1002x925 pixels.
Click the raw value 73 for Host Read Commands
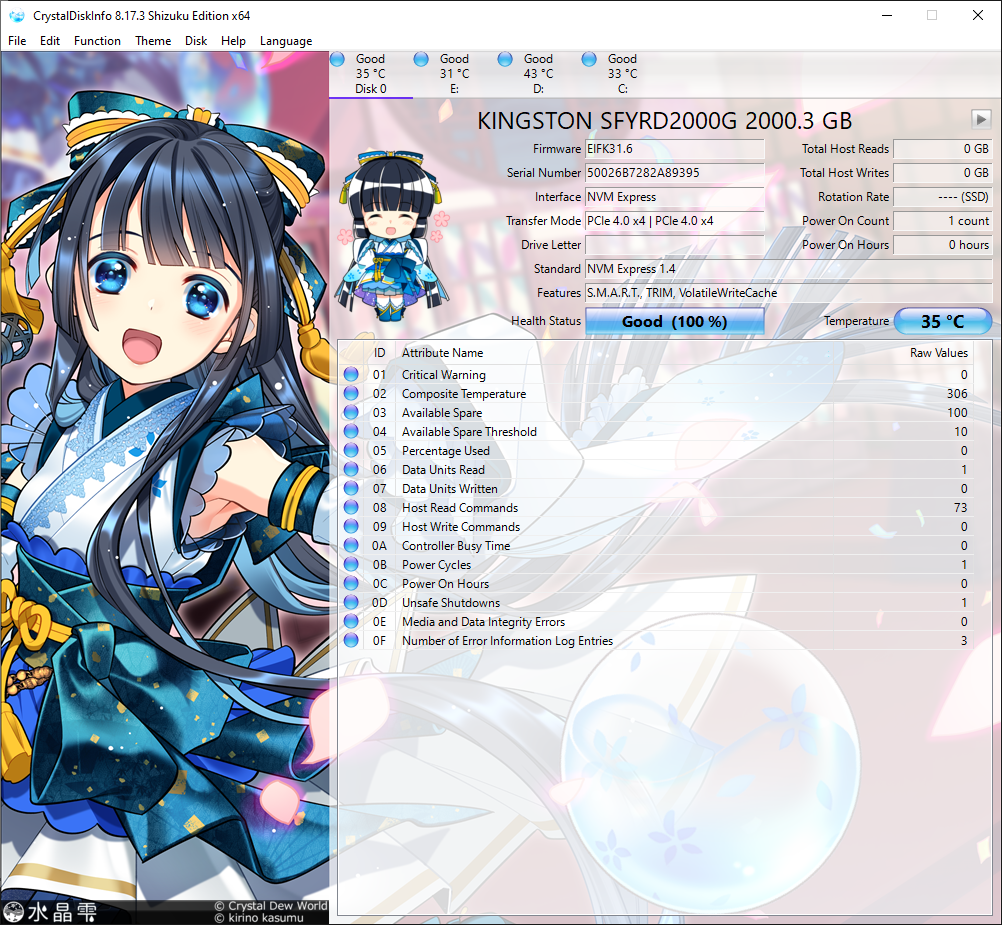pos(960,507)
